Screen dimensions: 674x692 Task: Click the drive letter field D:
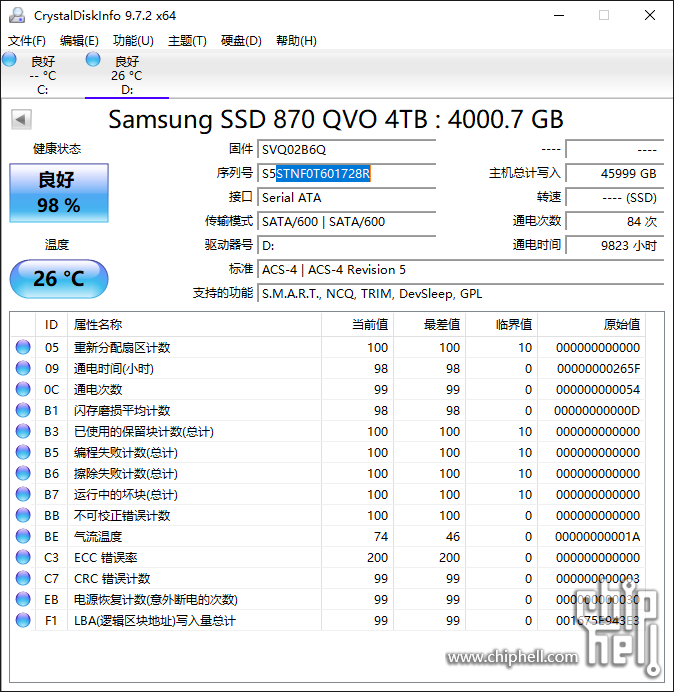tap(346, 245)
